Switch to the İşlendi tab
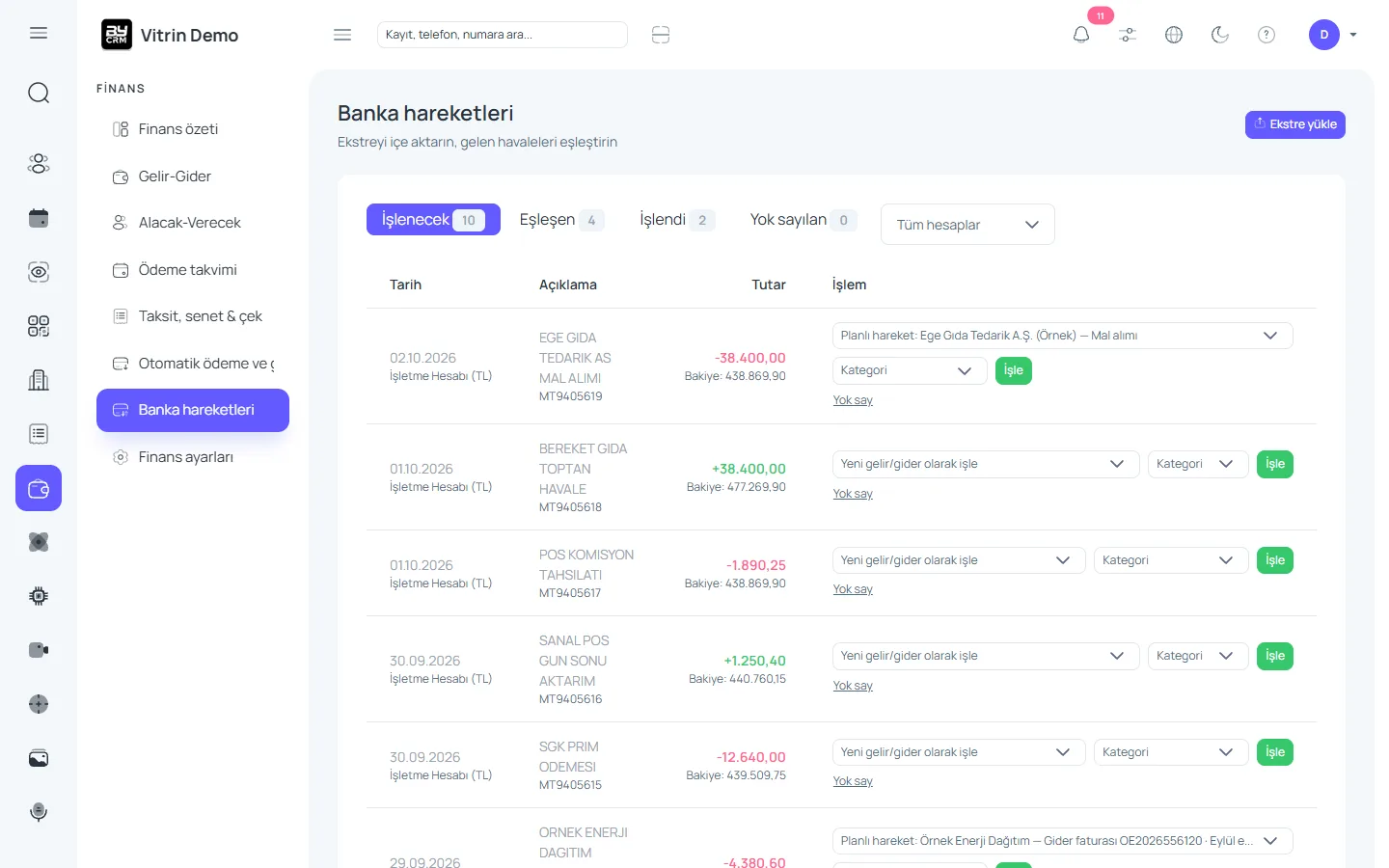The image size is (1389, 868). click(x=677, y=220)
